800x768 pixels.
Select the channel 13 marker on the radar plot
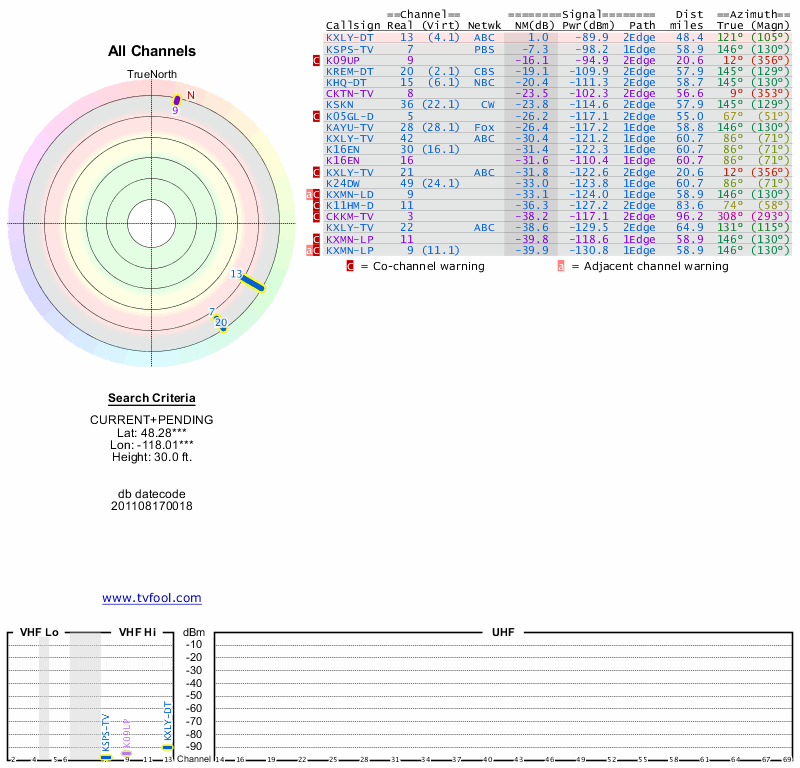click(251, 283)
